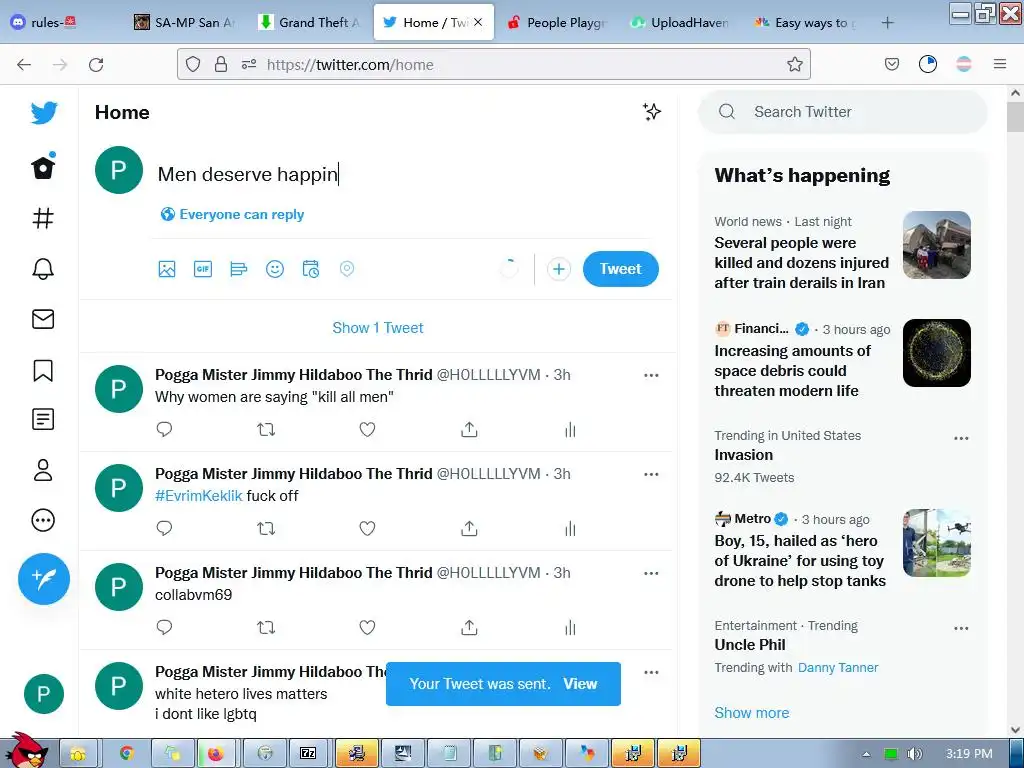Reply to the "kill all men" tweet
Screen dimensions: 1024x768
coord(165,429)
